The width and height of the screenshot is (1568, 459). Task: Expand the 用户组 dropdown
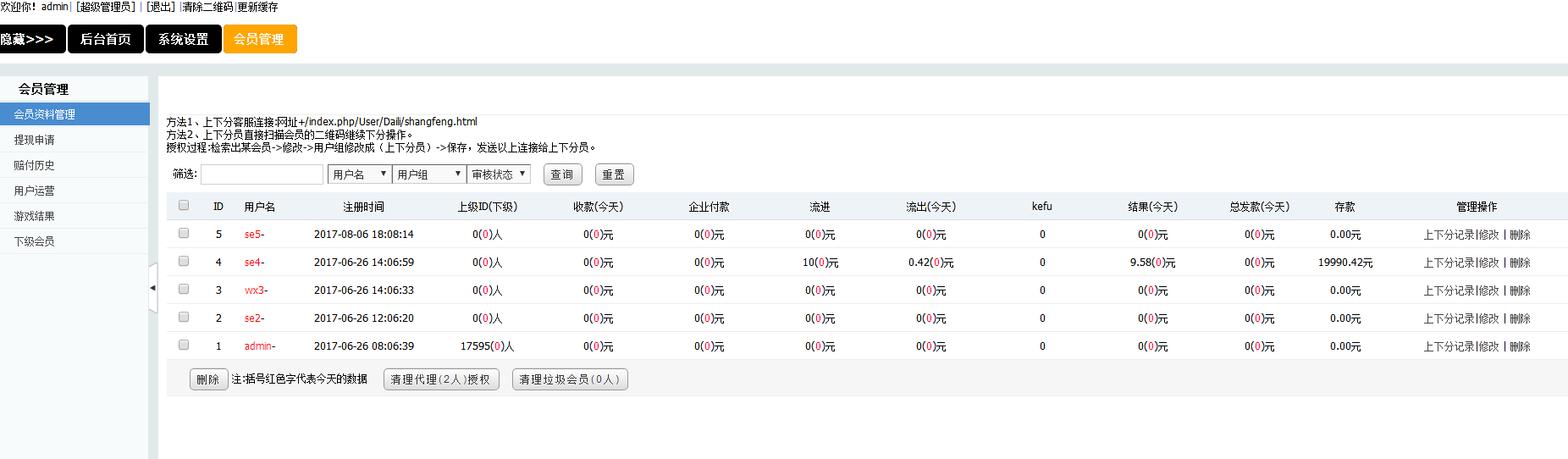(428, 174)
